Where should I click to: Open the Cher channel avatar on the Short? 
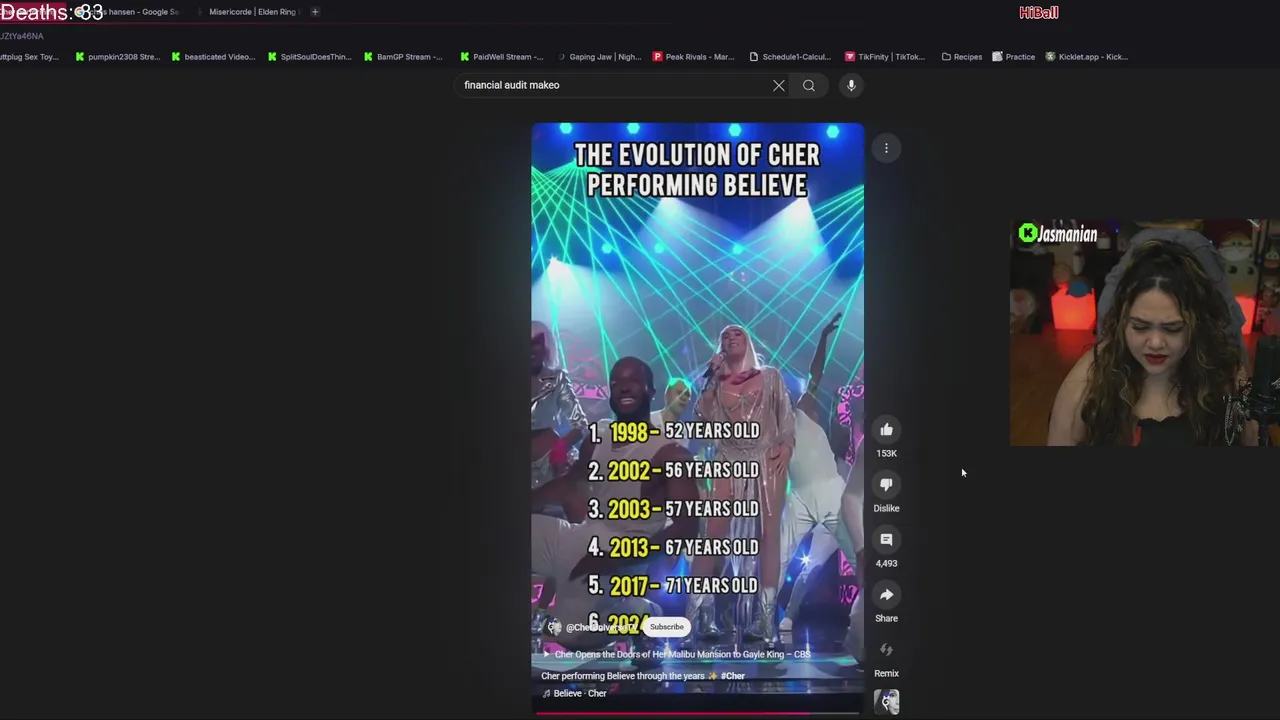click(554, 627)
